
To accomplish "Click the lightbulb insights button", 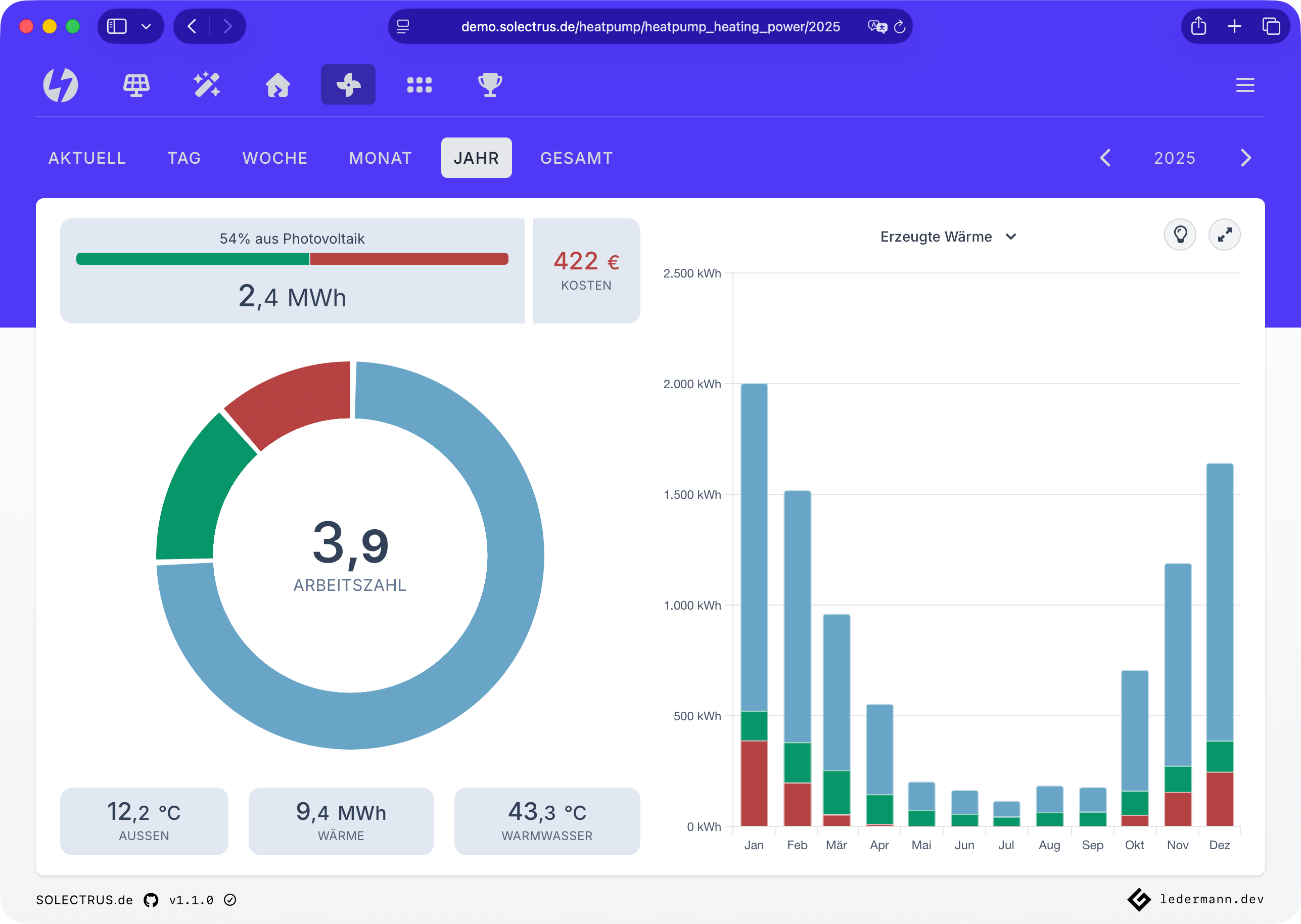I will [x=1180, y=235].
